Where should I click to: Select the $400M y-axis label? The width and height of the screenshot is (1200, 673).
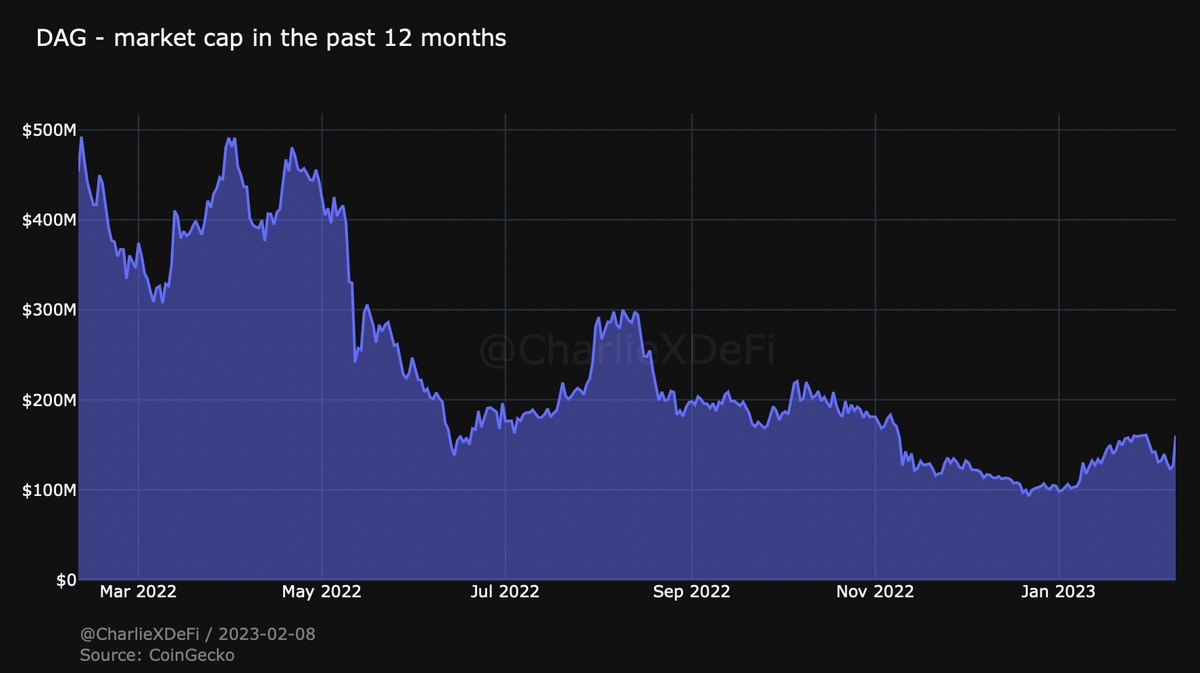point(47,220)
